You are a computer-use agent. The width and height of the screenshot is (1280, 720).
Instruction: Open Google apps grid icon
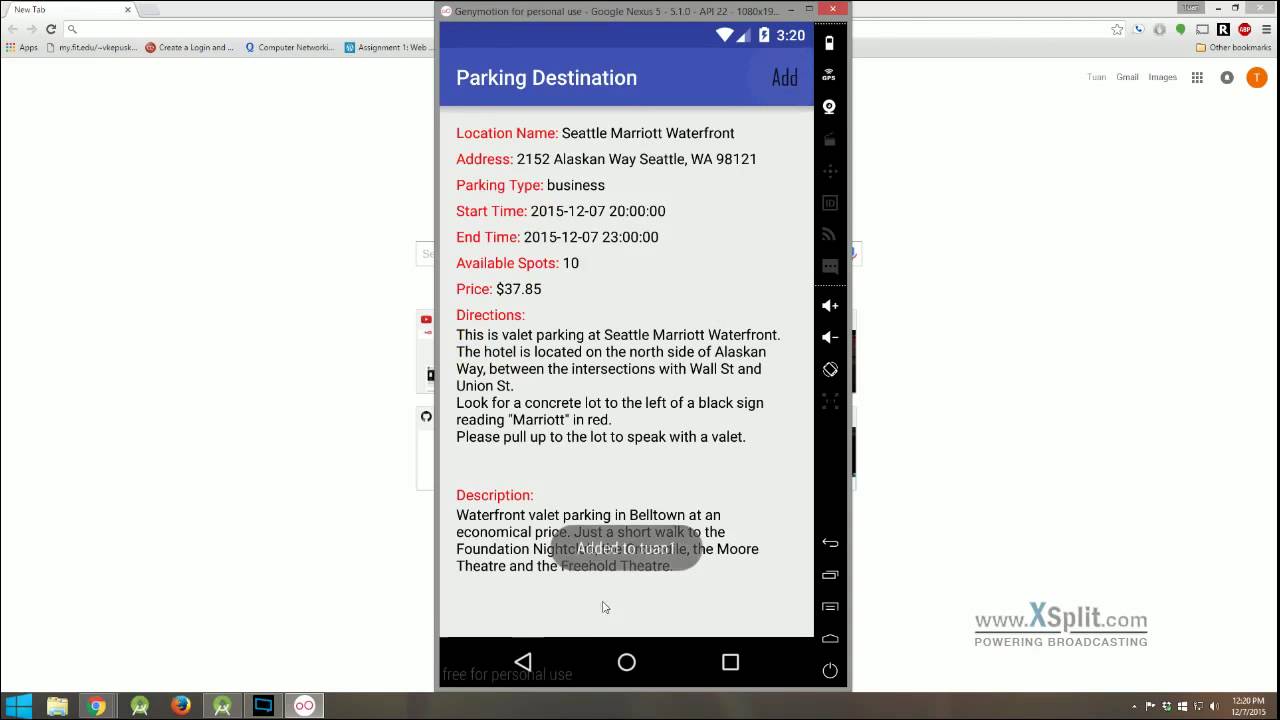pos(1197,77)
